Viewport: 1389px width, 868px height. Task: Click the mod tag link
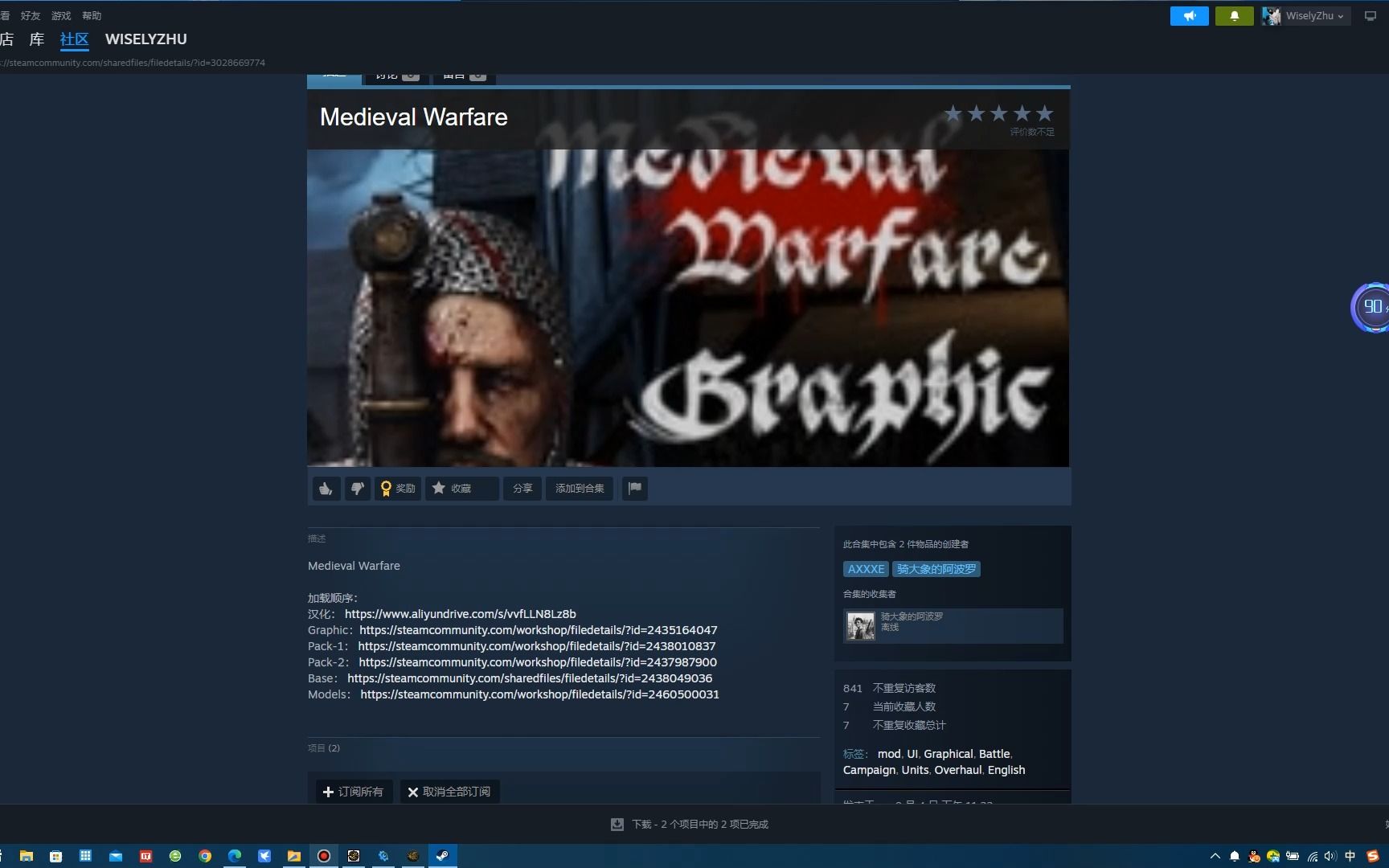889,754
